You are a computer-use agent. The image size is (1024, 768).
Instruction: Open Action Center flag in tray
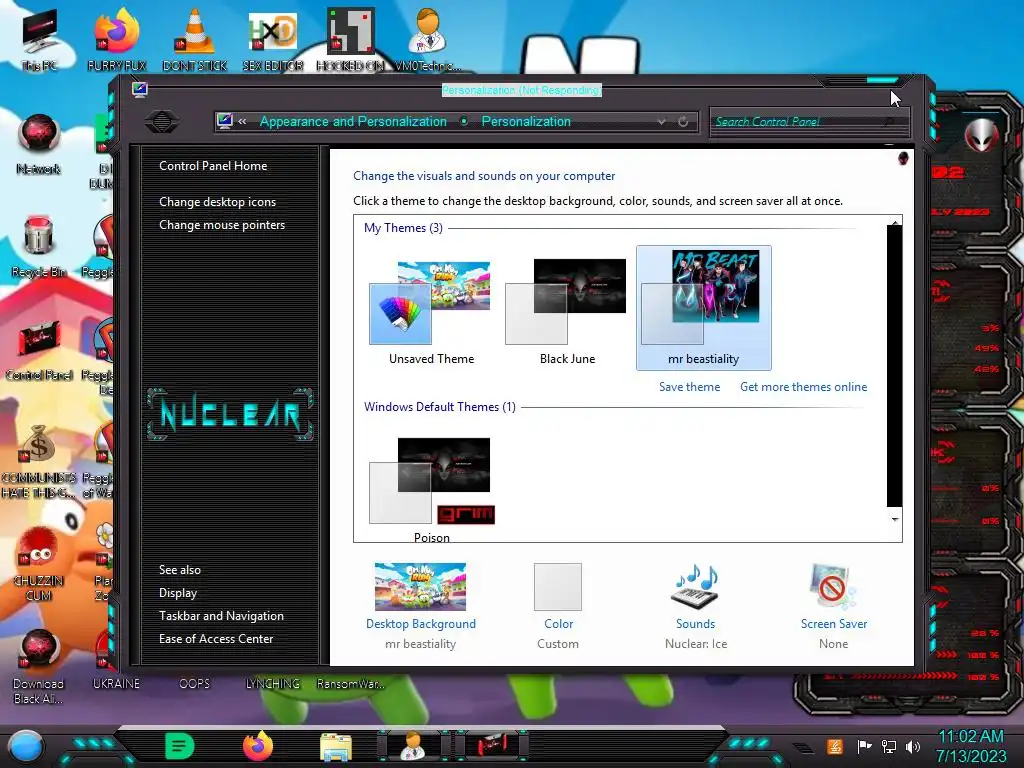click(x=865, y=746)
